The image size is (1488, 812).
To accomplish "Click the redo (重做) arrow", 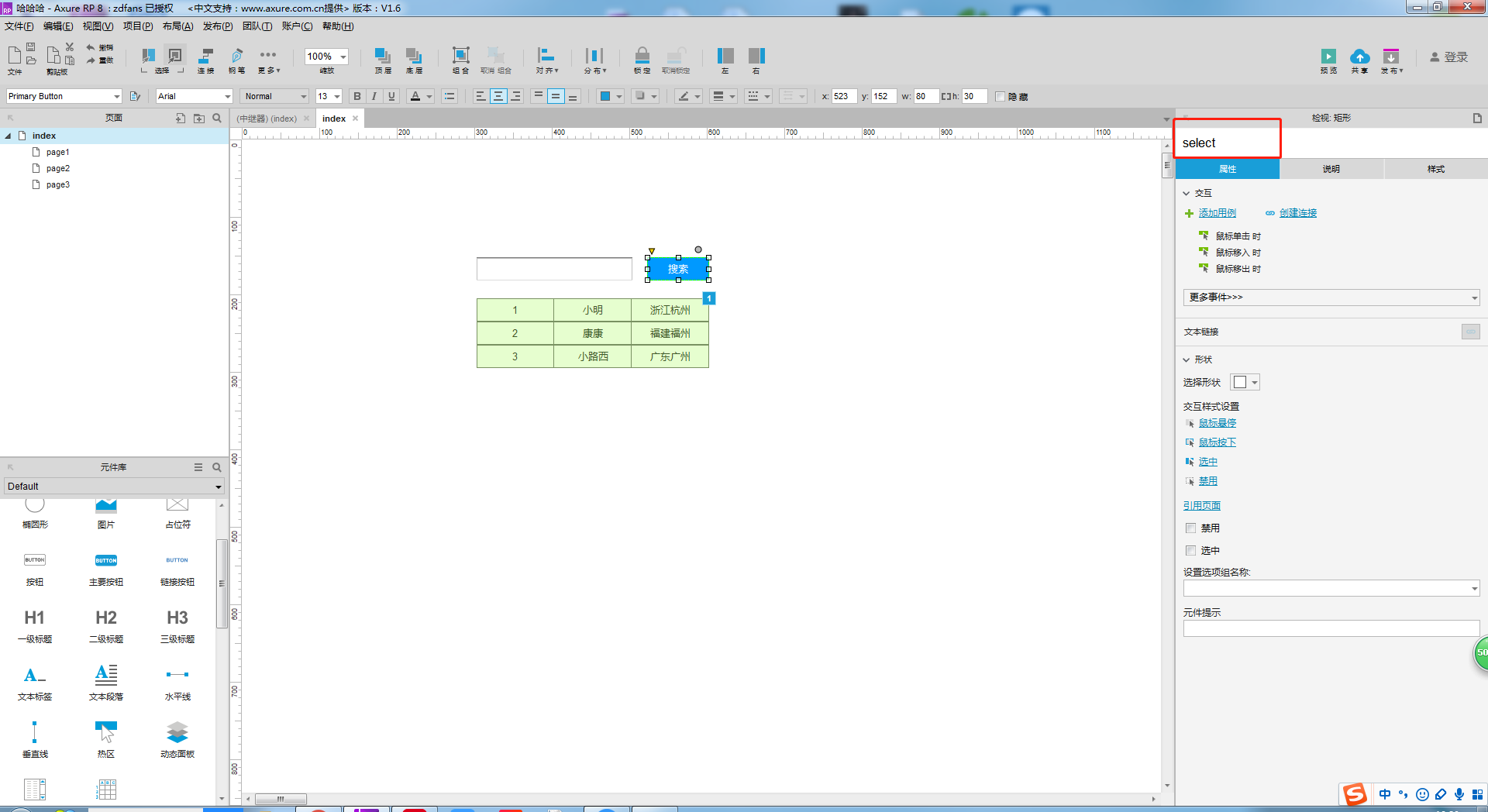I will click(x=91, y=60).
